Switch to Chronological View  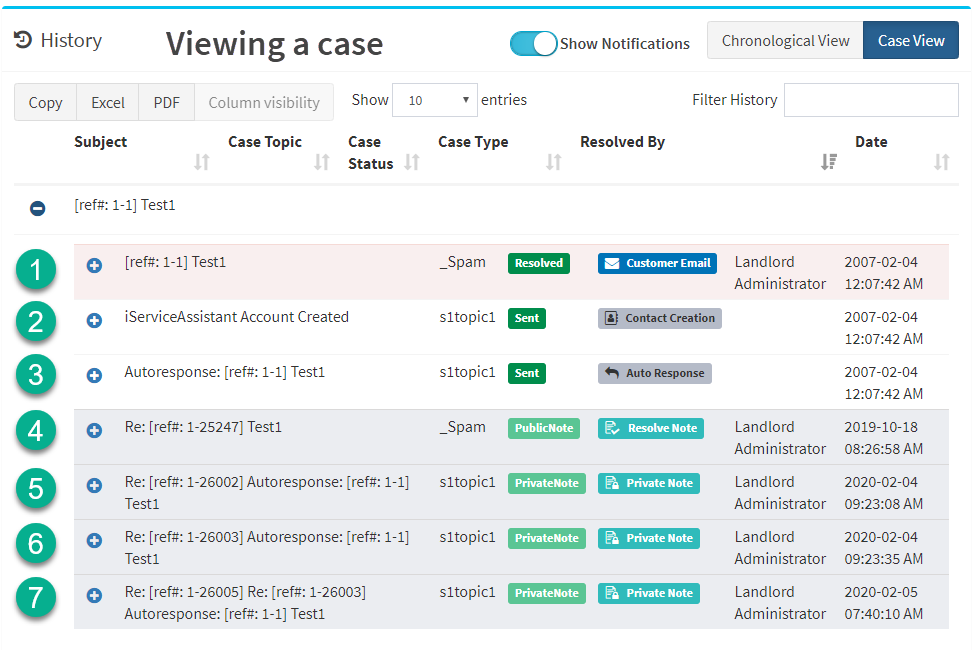click(785, 41)
